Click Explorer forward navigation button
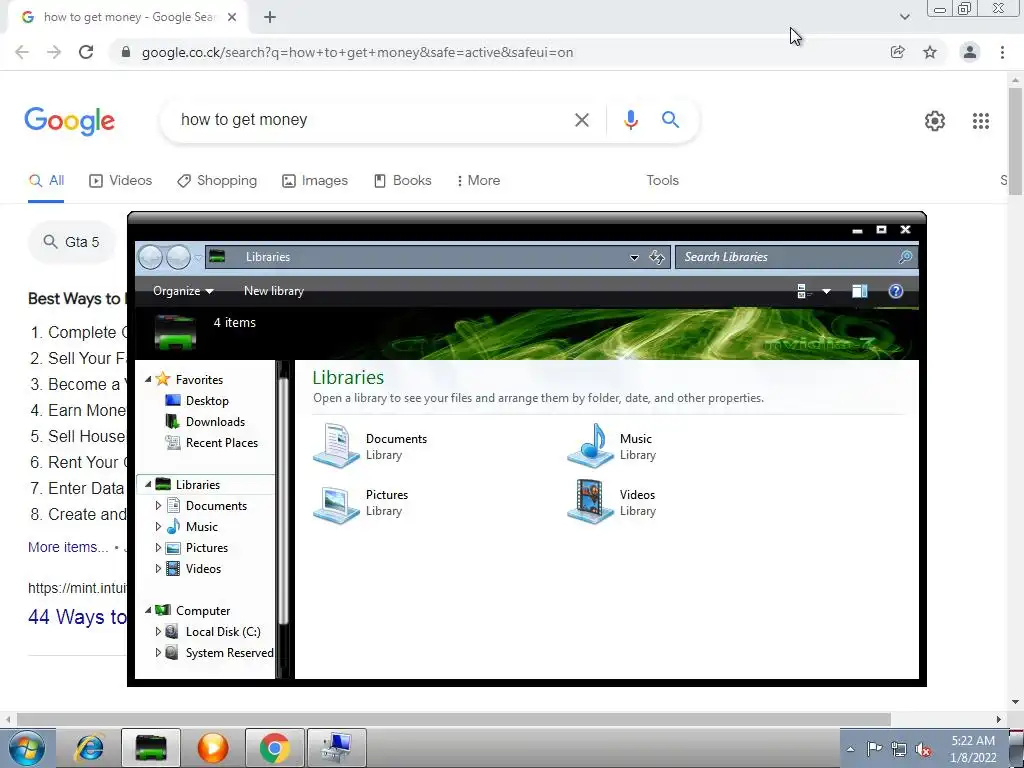The width and height of the screenshot is (1024, 768). [x=178, y=257]
